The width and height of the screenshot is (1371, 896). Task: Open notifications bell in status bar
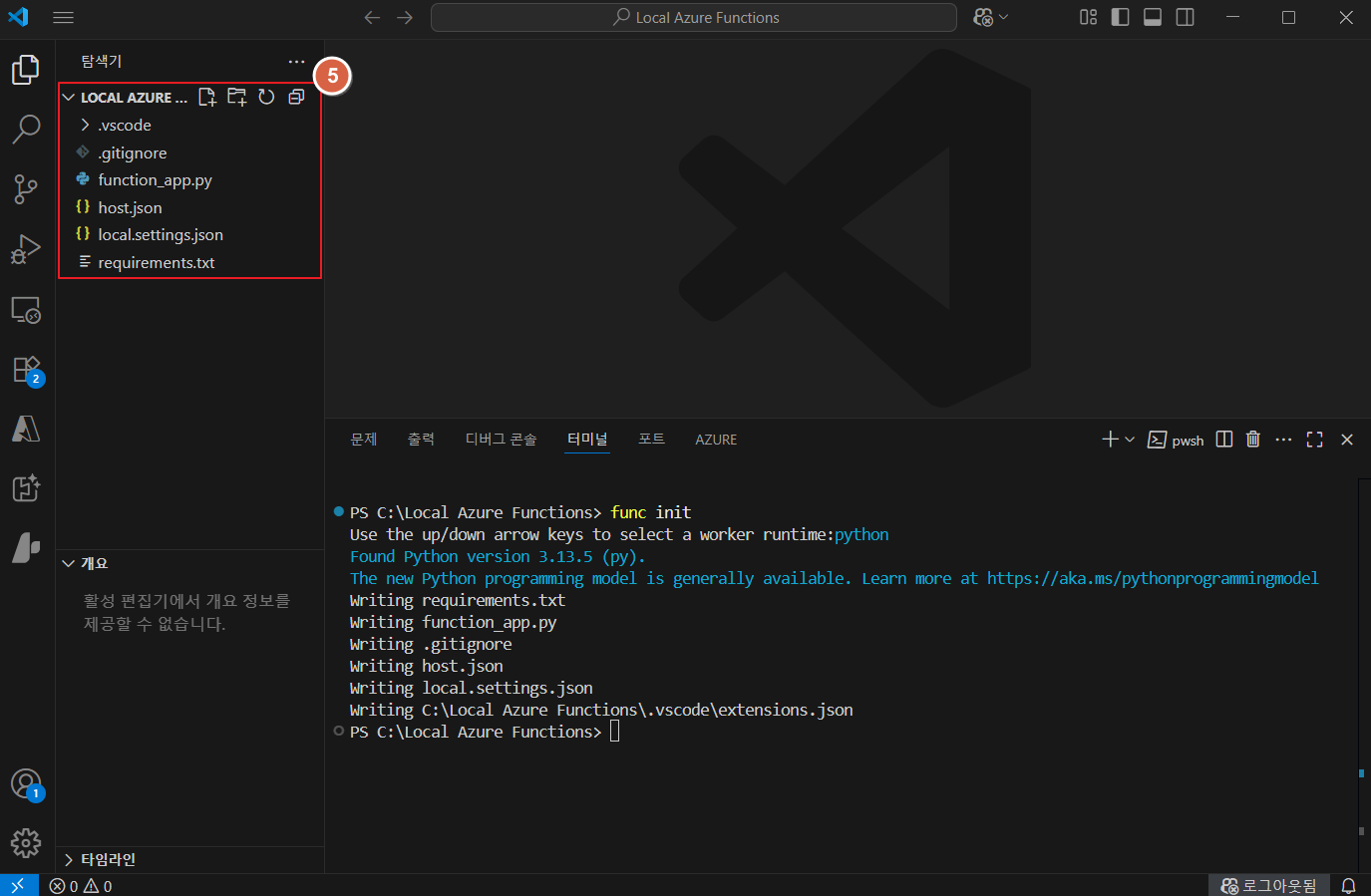coord(1348,886)
